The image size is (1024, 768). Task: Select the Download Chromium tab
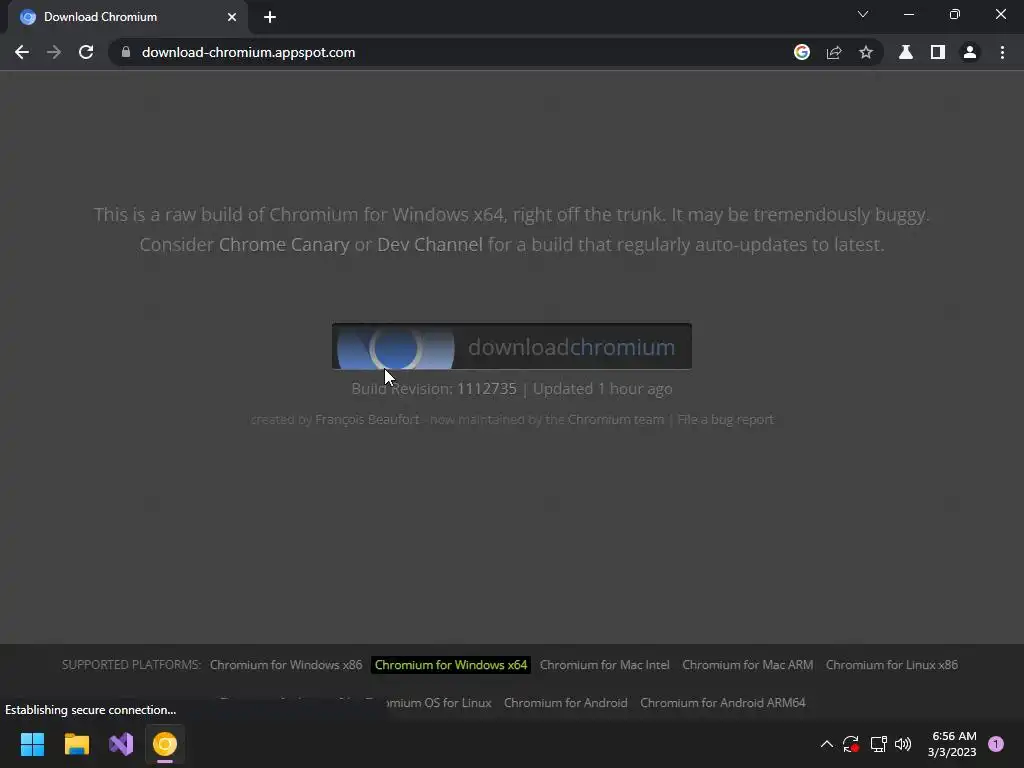pos(127,17)
